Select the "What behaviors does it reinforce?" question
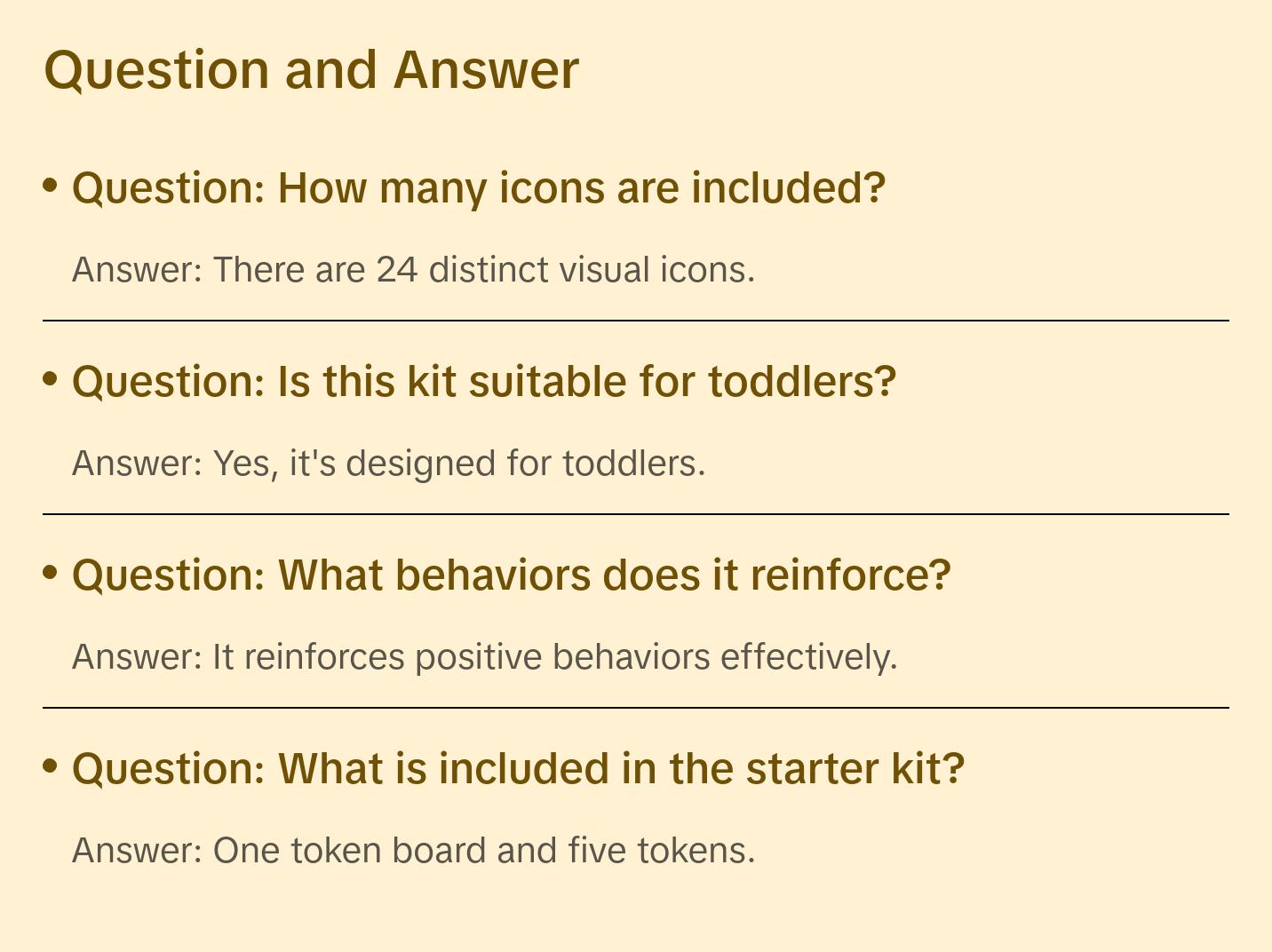Screen dimensions: 1272x952 click(511, 575)
